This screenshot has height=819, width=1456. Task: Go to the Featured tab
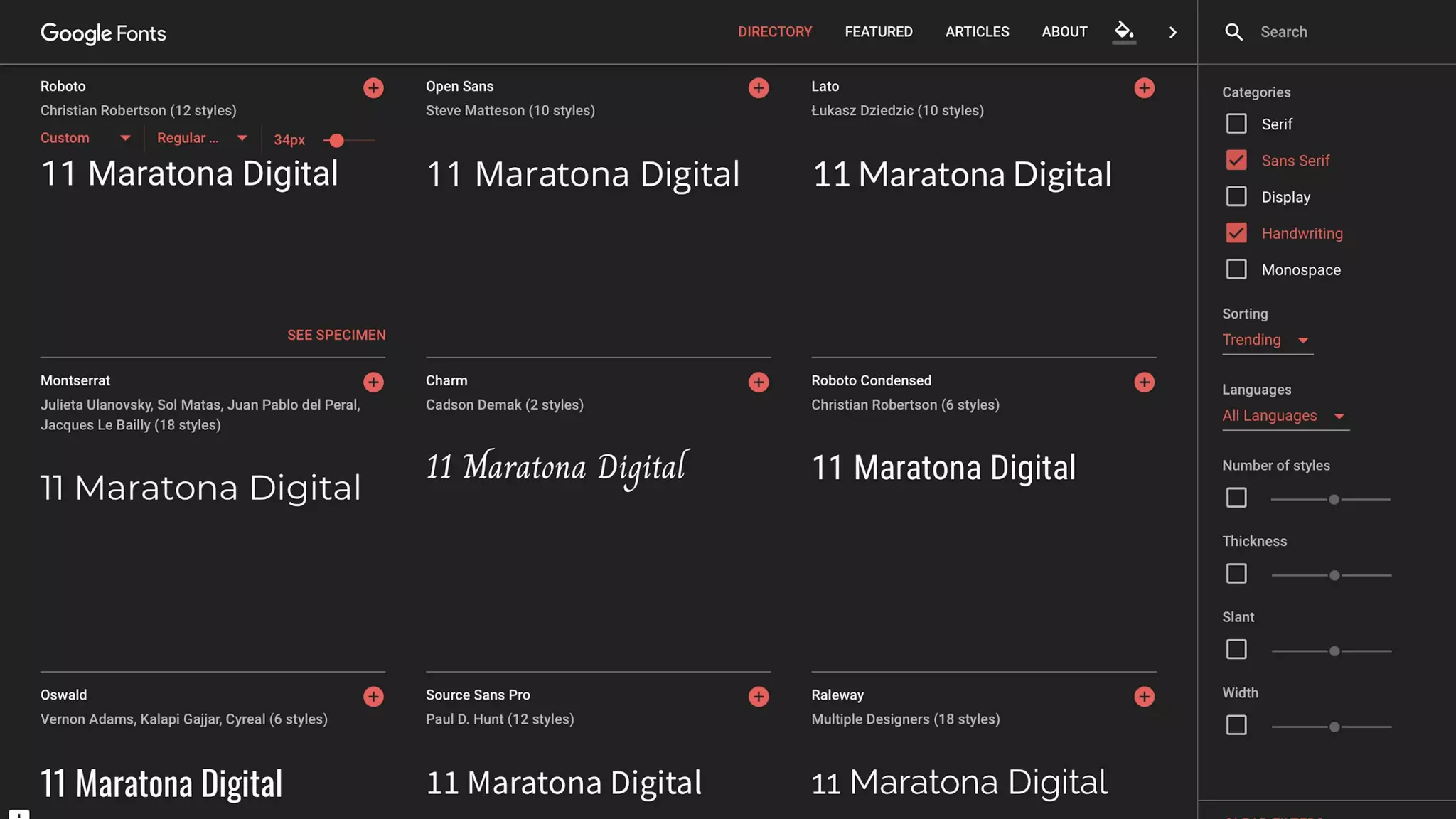tap(878, 32)
